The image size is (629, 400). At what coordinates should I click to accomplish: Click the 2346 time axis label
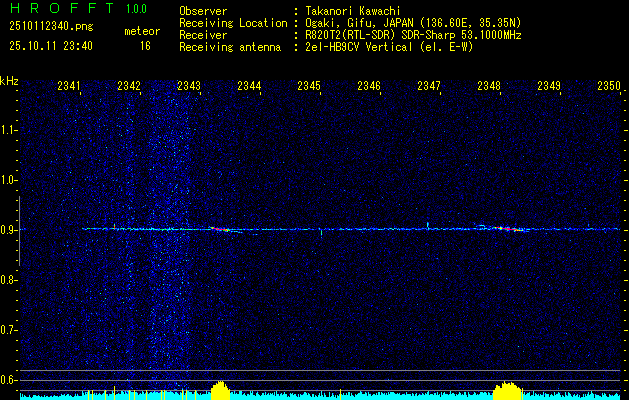[369, 86]
